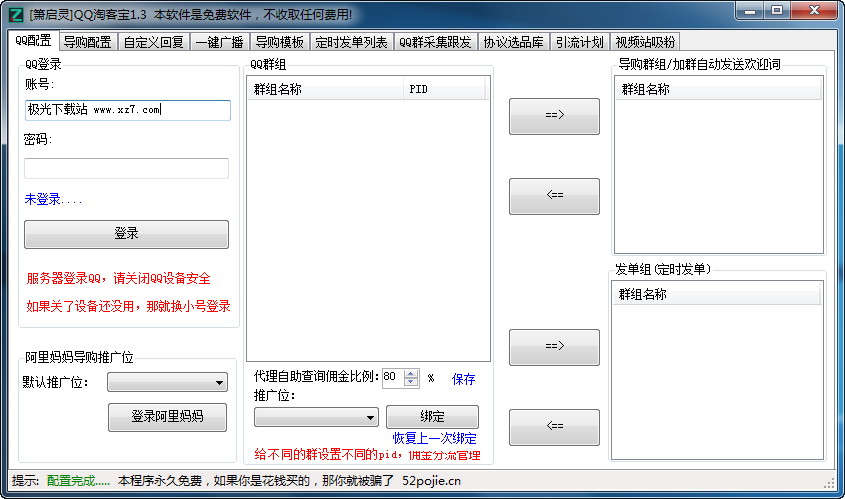Click the window resize grip in status bar

[830, 483]
